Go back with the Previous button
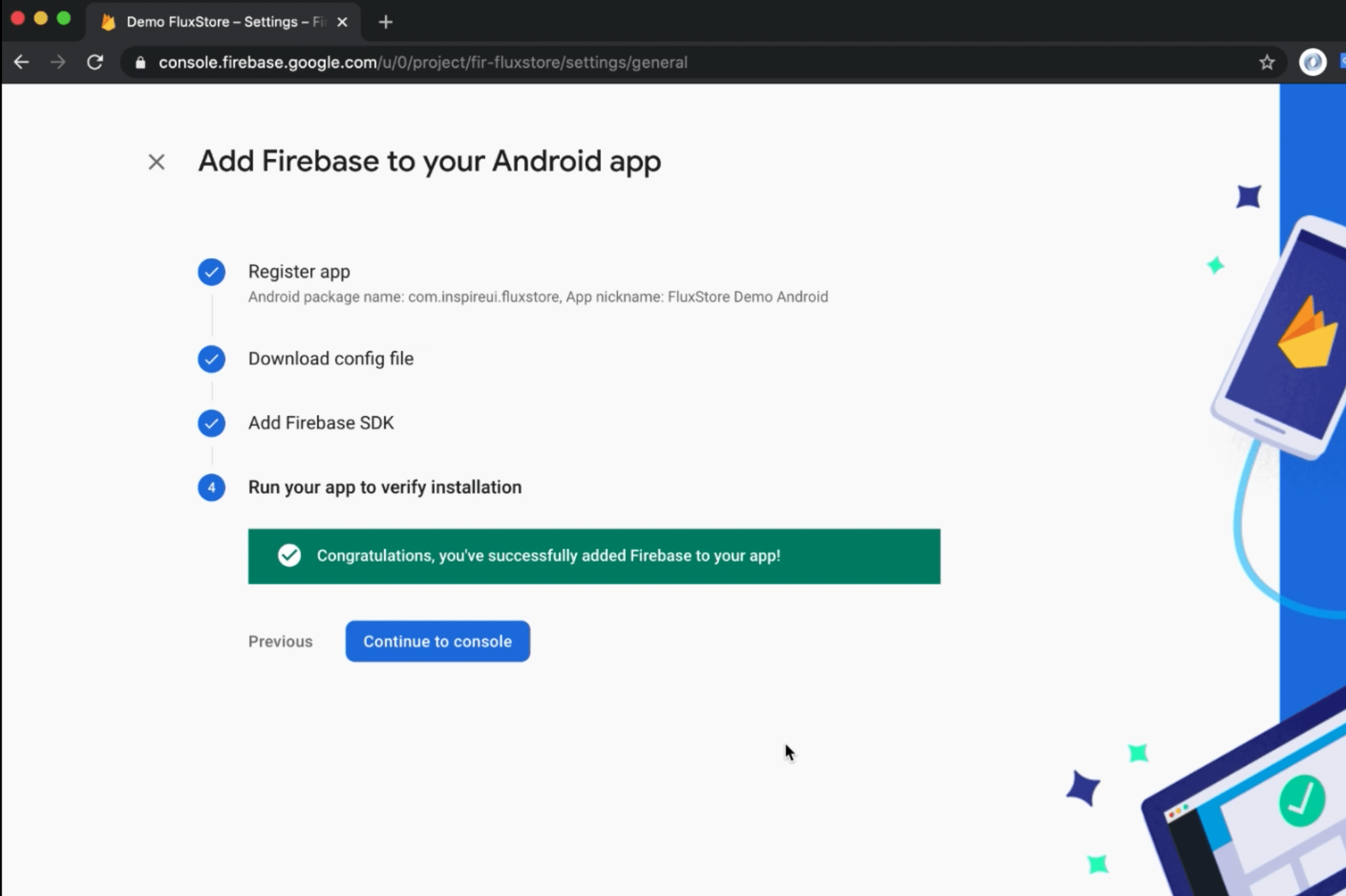 280,641
